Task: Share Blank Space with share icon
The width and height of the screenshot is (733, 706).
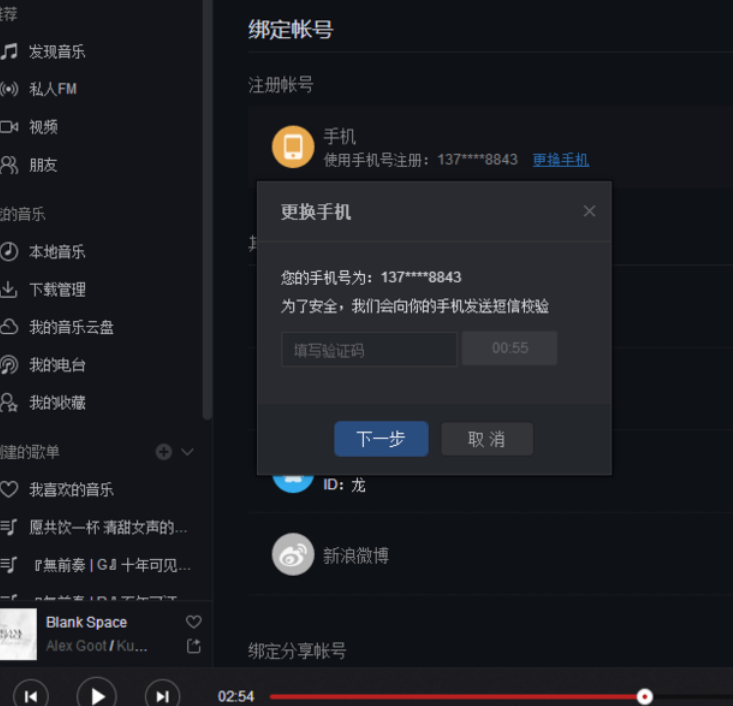Action: point(194,646)
